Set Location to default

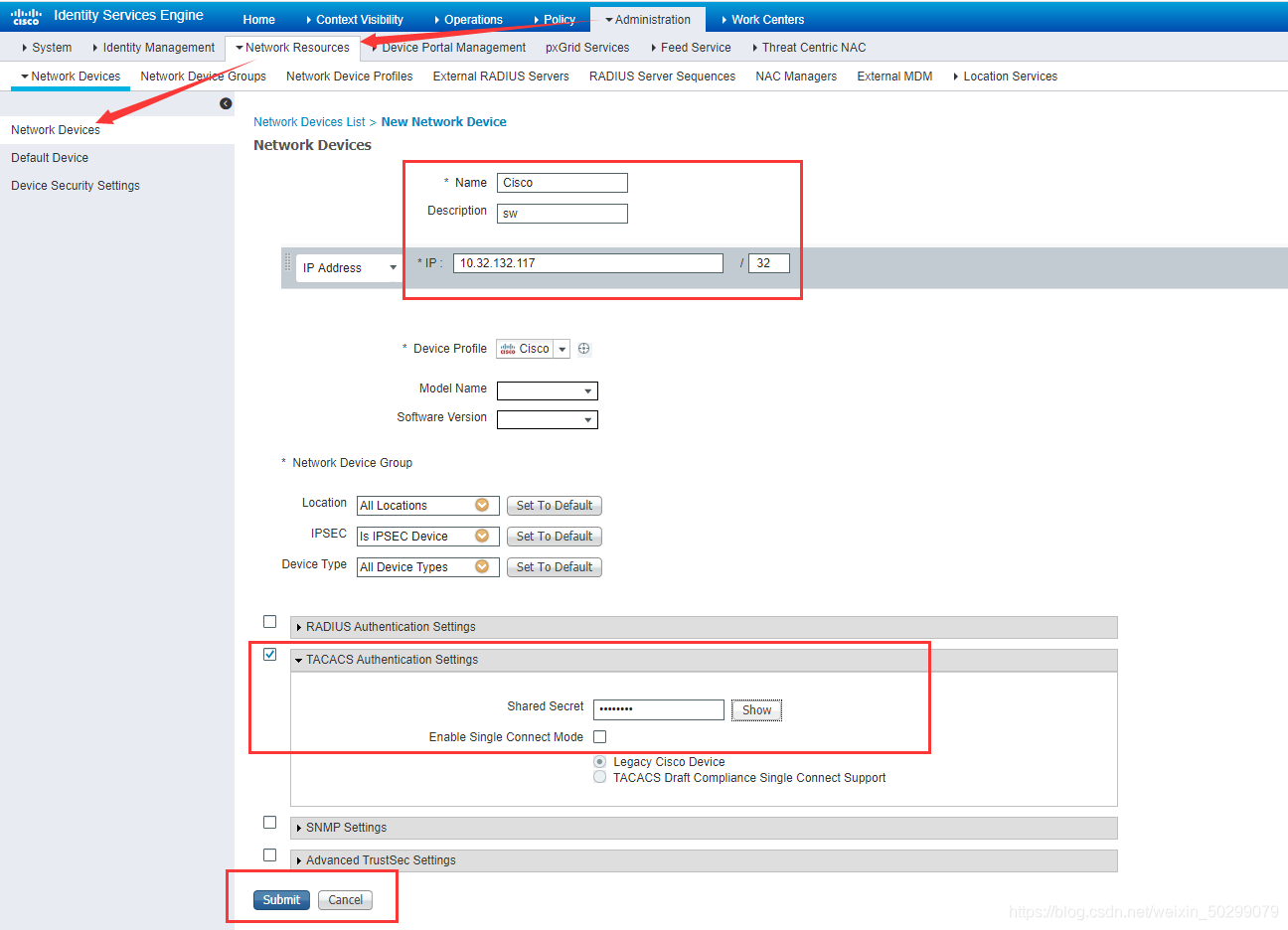[554, 506]
